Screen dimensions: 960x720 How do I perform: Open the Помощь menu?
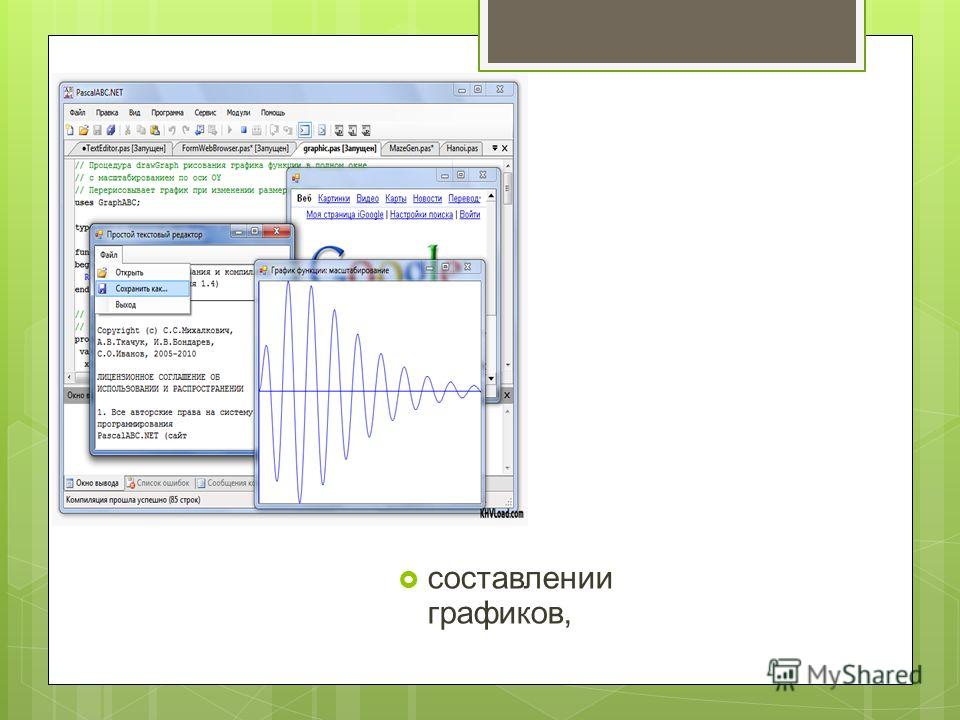(273, 113)
